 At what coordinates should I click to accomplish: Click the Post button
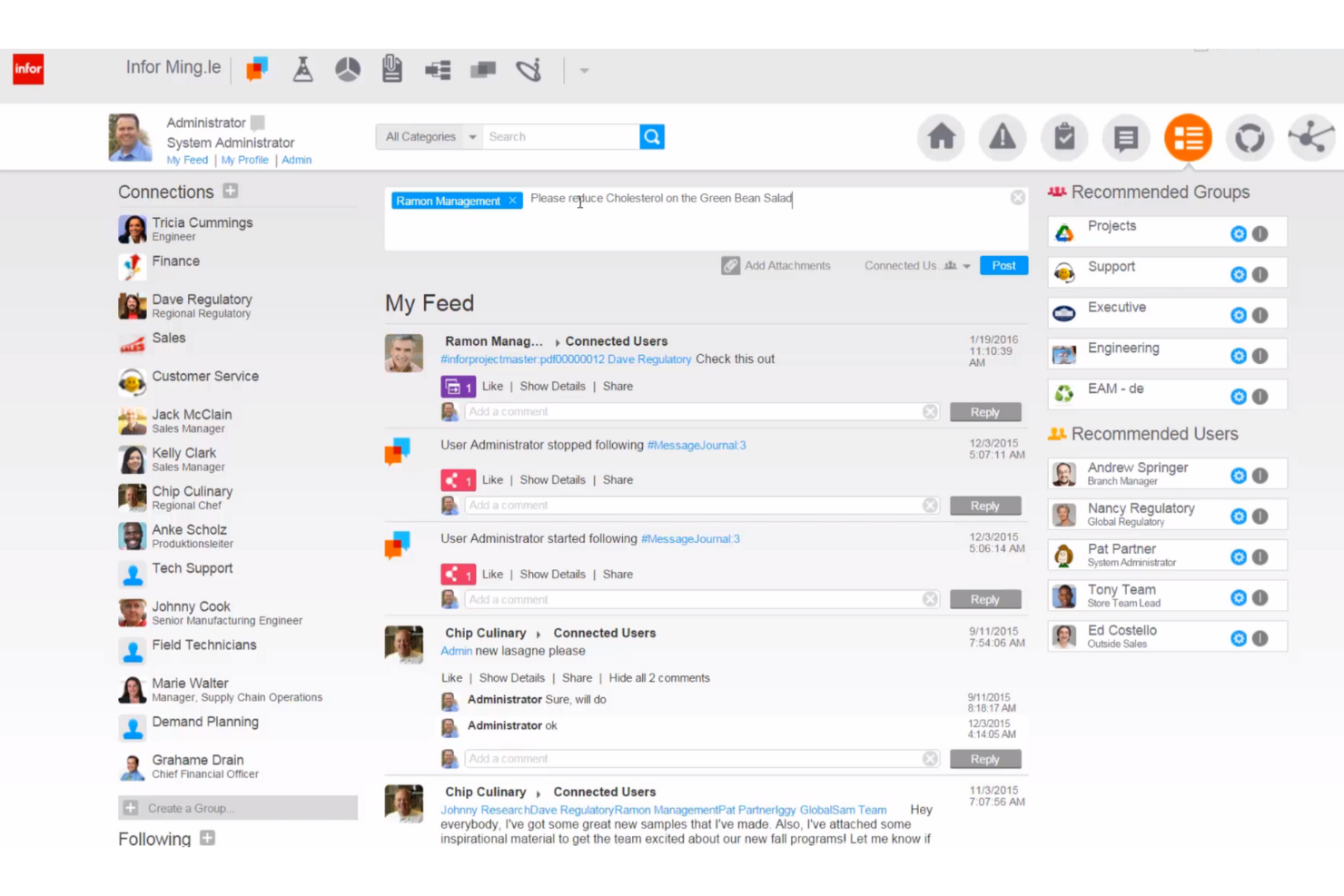[x=1003, y=265]
